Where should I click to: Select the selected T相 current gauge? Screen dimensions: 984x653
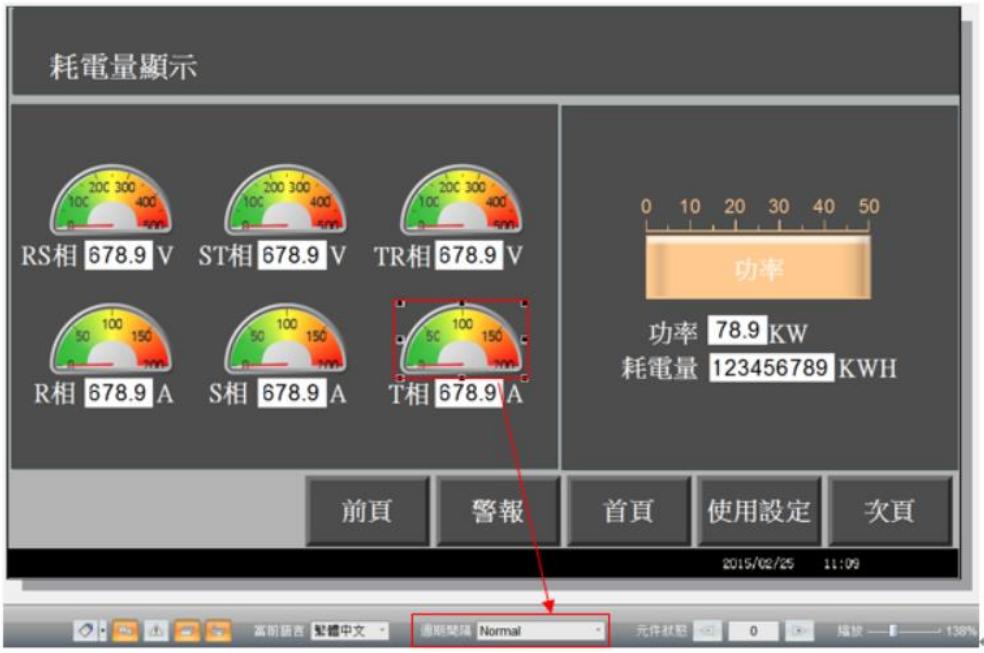462,341
